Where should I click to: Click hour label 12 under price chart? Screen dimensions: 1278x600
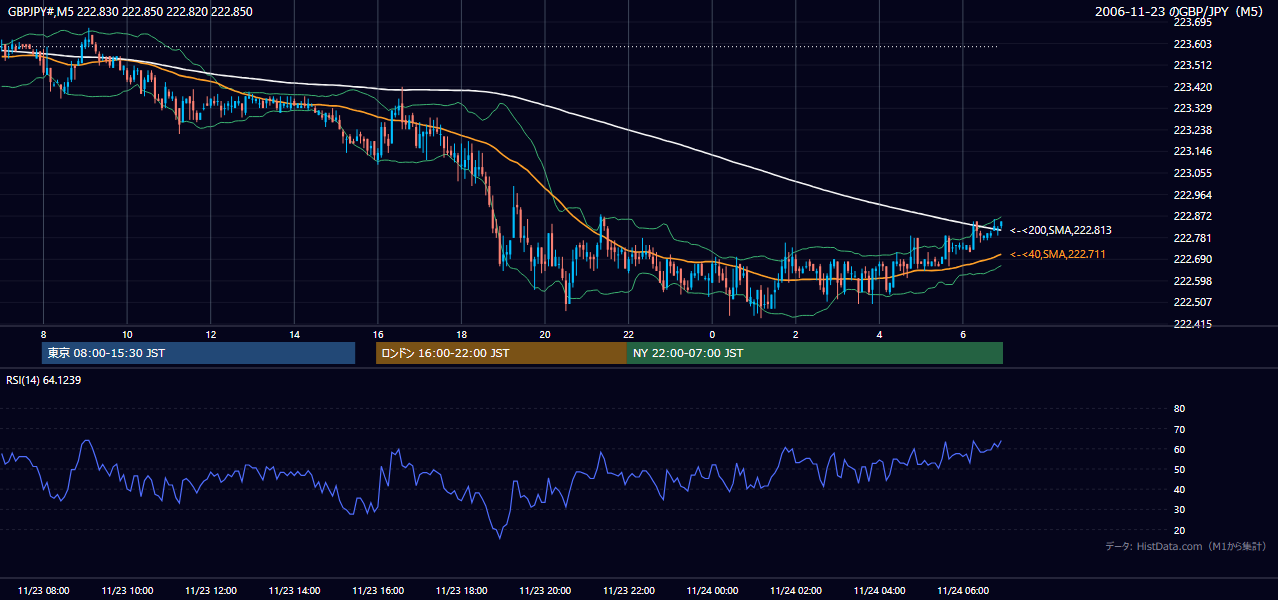[x=211, y=334]
